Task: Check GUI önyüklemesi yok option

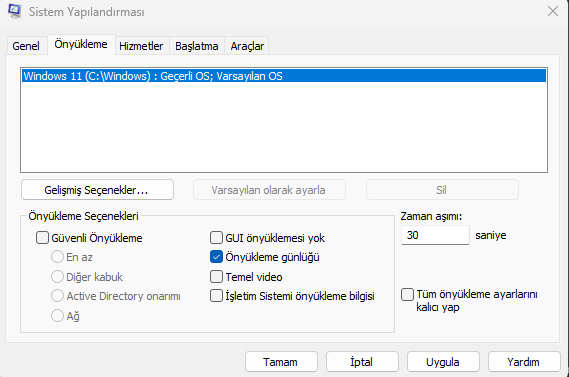Action: pos(216,238)
